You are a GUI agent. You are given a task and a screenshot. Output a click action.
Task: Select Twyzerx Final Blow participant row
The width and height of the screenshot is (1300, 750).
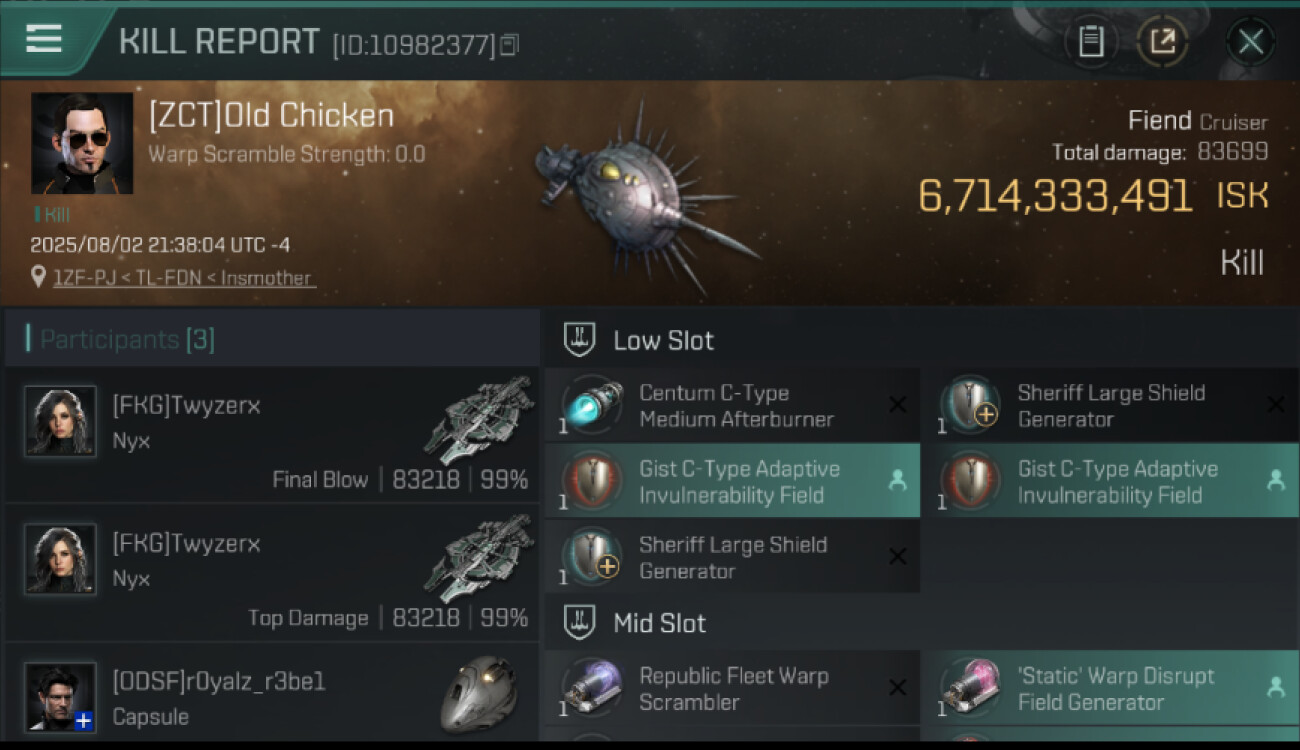pyautogui.click(x=272, y=435)
